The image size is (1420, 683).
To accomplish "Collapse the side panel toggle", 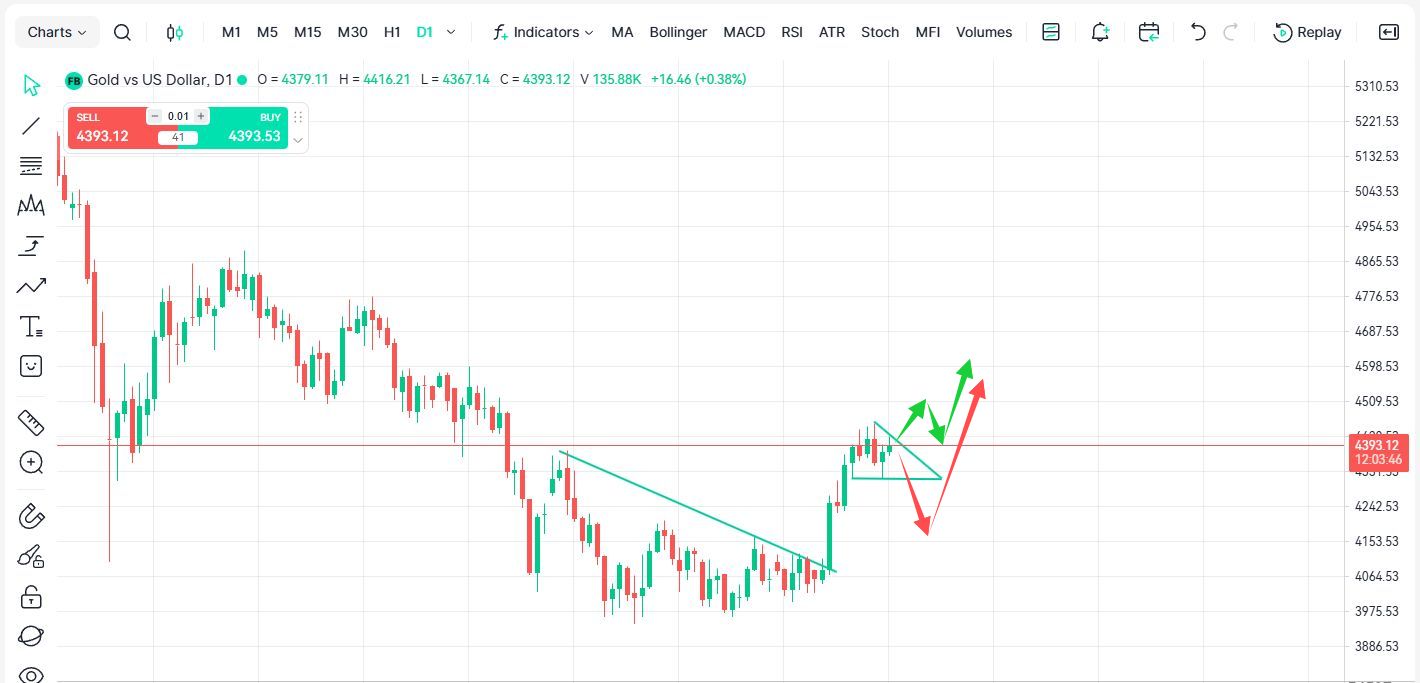I will click(1389, 32).
